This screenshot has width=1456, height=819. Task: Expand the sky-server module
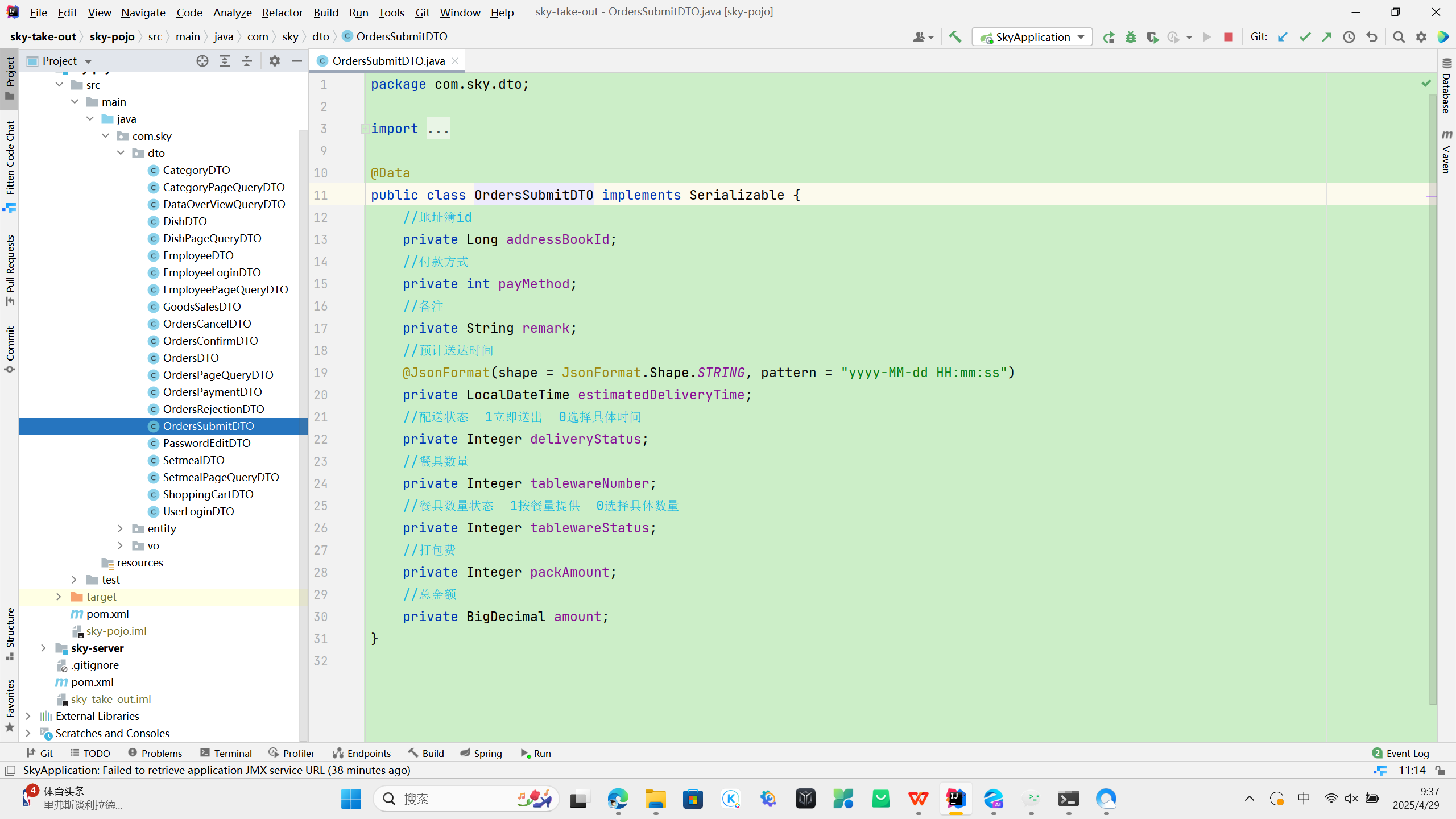(x=43, y=648)
